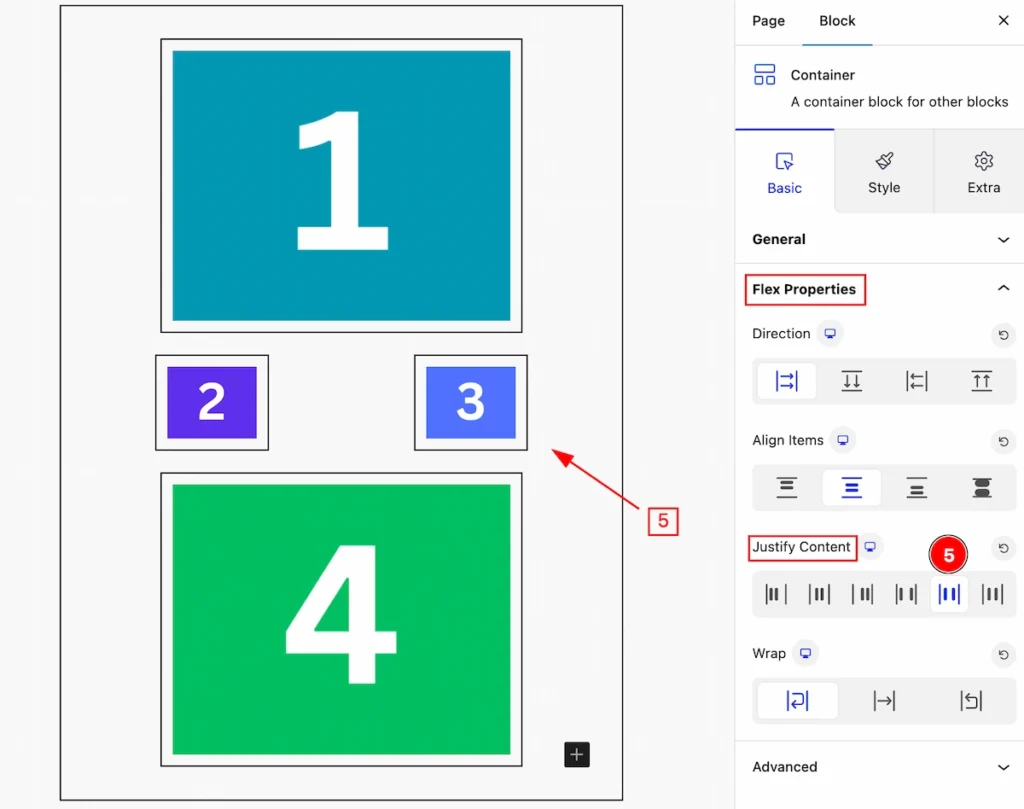Open the Extra settings tab
Image resolution: width=1024 pixels, height=809 pixels.
click(x=983, y=172)
